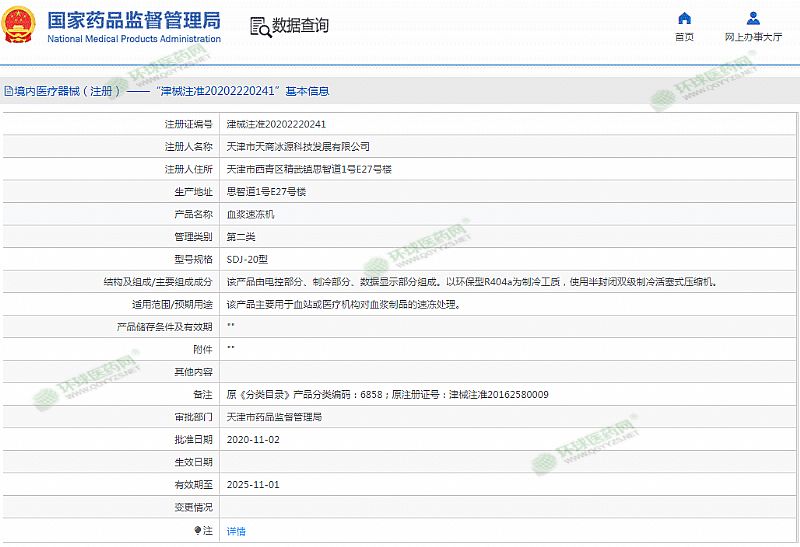Screen dimensions: 800x547
Task: Click the expiry date 2025-11-01
Action: (x=253, y=485)
